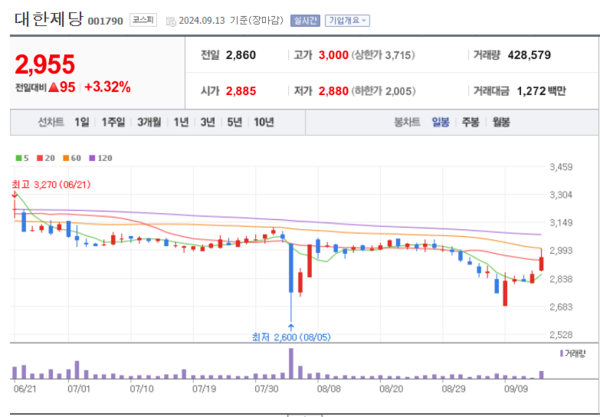600x417 pixels.
Task: Click the tallest volume bar on 08/05
Action: pos(291,363)
